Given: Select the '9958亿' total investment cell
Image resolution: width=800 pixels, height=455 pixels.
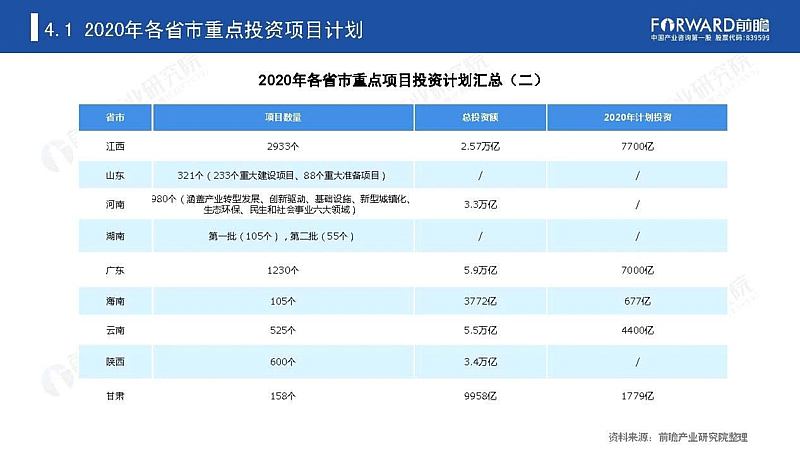Looking at the screenshot, I should click(480, 396).
